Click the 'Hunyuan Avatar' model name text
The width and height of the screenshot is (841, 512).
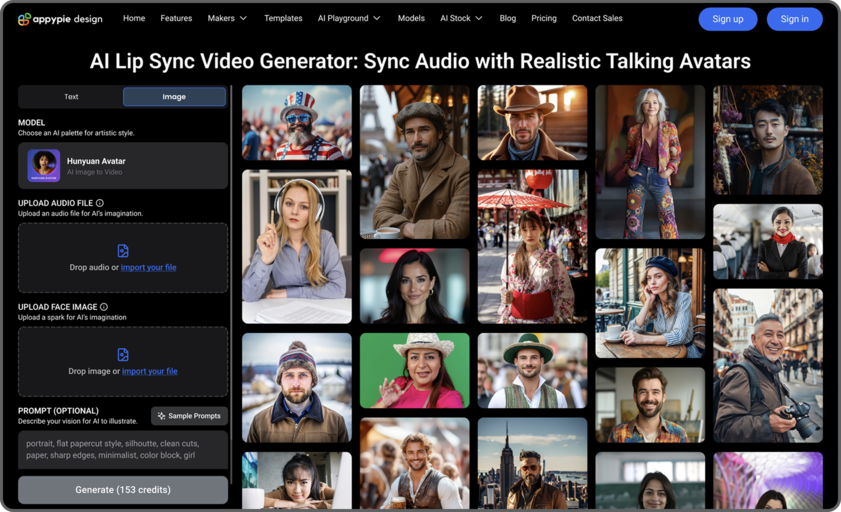pyautogui.click(x=96, y=161)
